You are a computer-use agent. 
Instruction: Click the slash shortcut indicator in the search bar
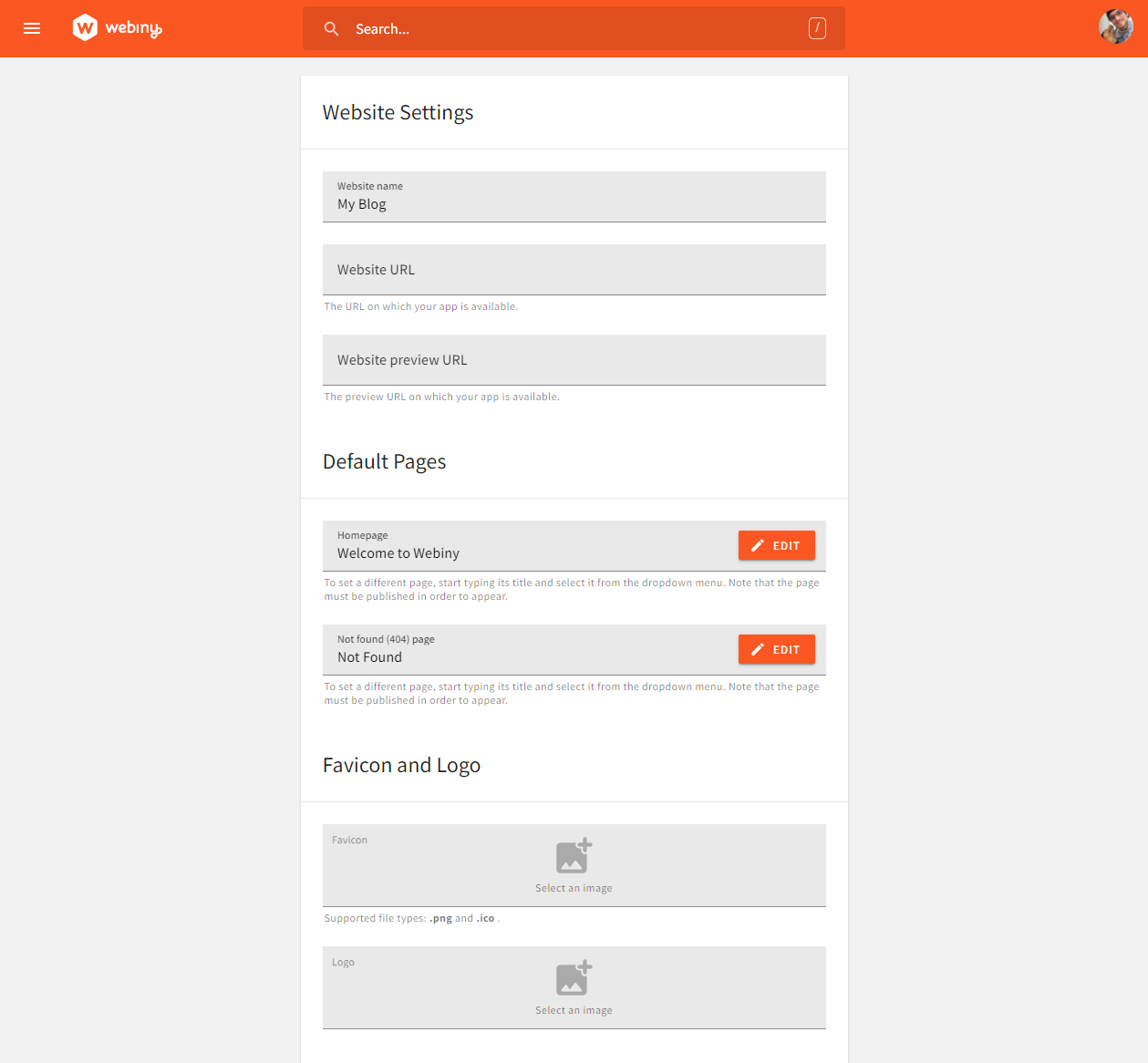tap(817, 28)
